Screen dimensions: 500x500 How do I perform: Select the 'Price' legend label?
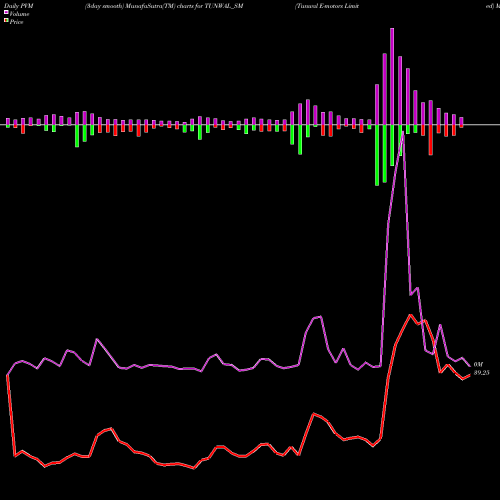tap(16, 22)
